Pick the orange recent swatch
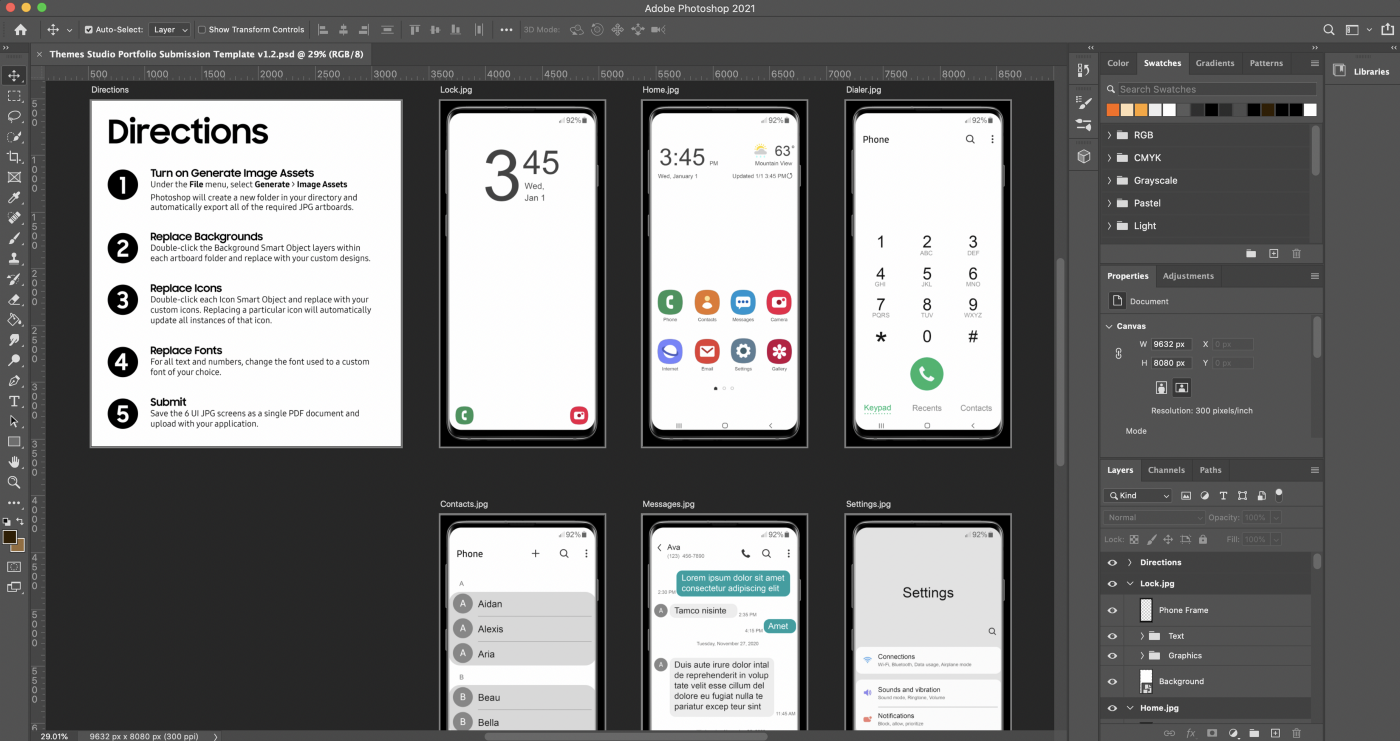The width and height of the screenshot is (1400, 741). click(x=1113, y=110)
